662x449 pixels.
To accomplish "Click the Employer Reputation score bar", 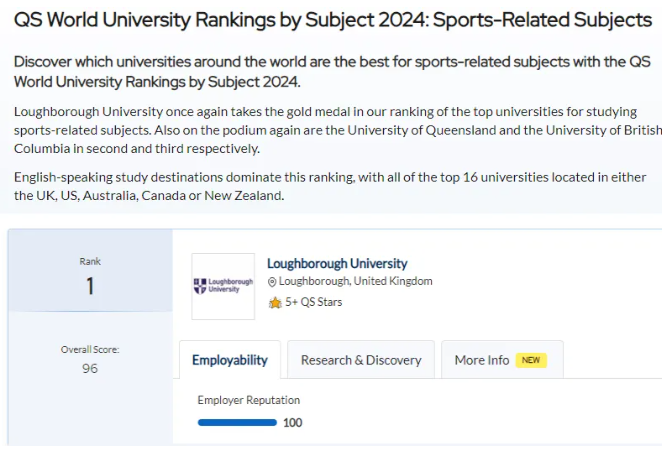I will point(237,423).
